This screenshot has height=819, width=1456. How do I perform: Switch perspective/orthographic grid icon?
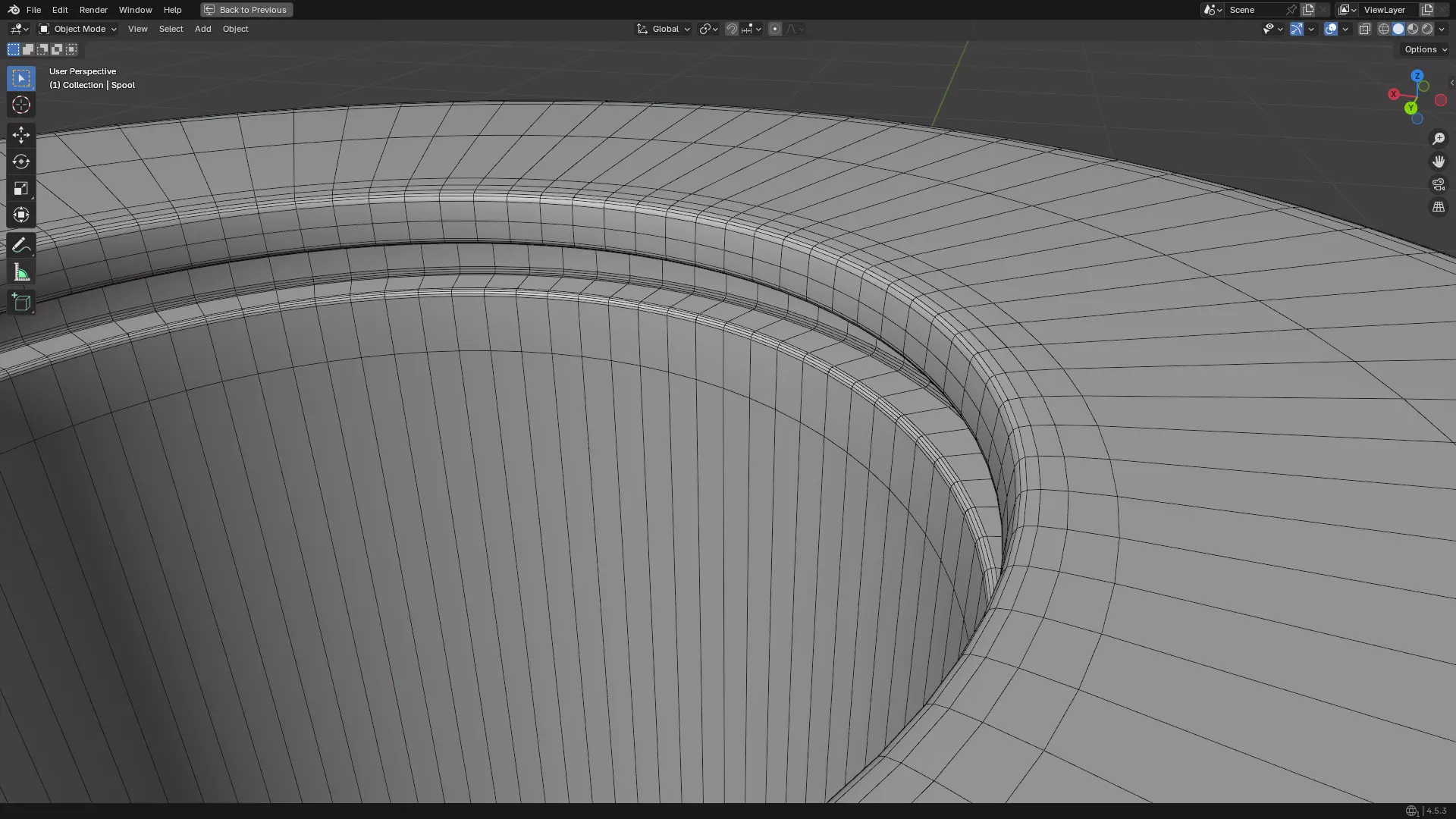click(x=1439, y=207)
